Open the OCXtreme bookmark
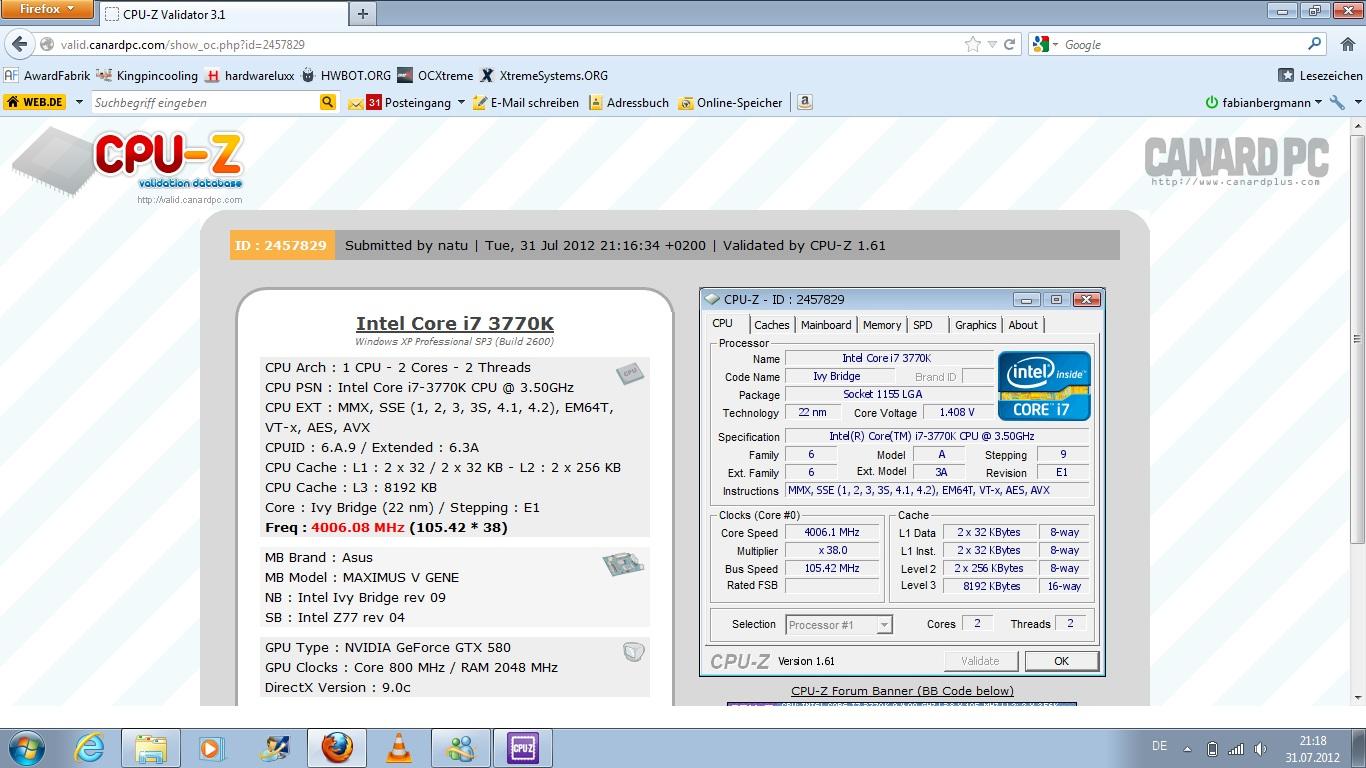This screenshot has width=1366, height=768. (435, 75)
